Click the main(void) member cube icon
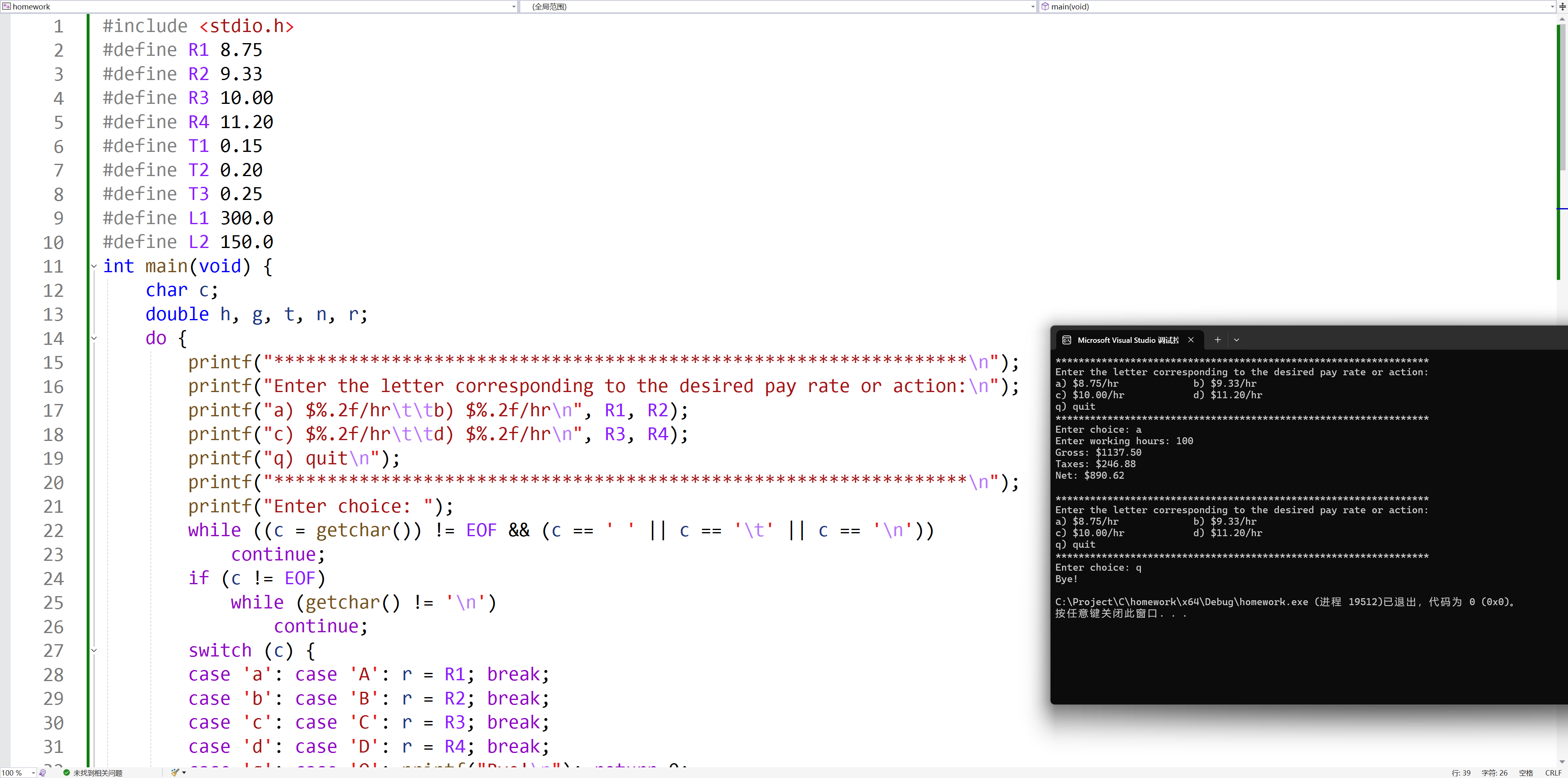Screen dimensions: 1568x778 (1045, 7)
